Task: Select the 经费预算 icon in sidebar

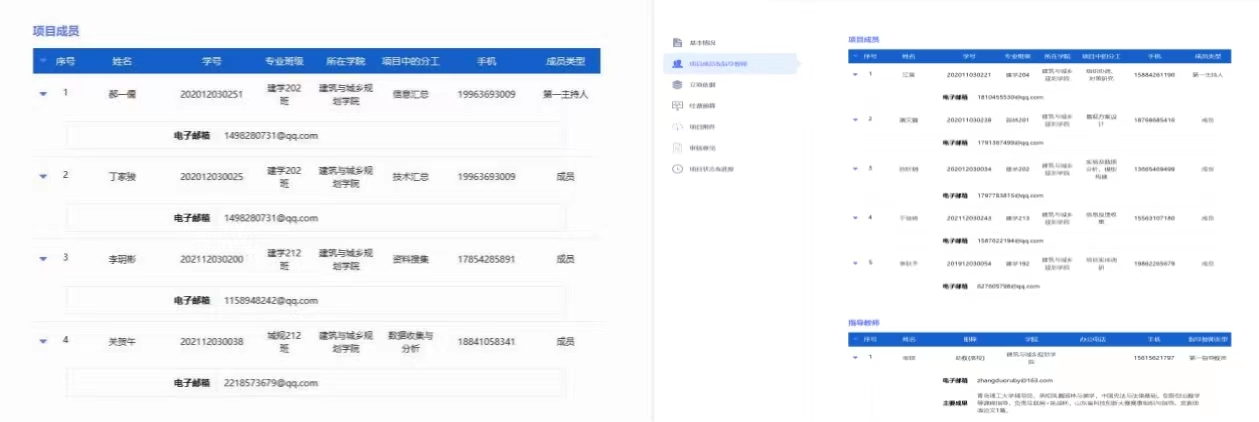Action: (677, 106)
